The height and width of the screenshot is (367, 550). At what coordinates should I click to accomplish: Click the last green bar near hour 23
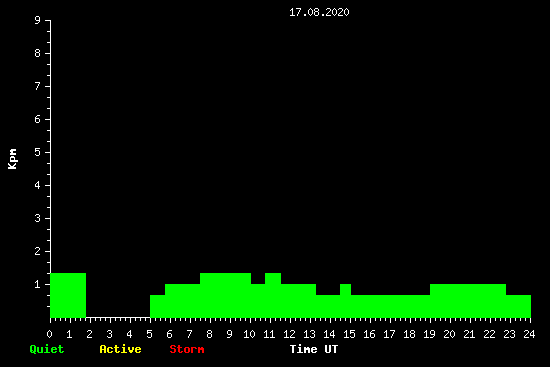[518, 306]
